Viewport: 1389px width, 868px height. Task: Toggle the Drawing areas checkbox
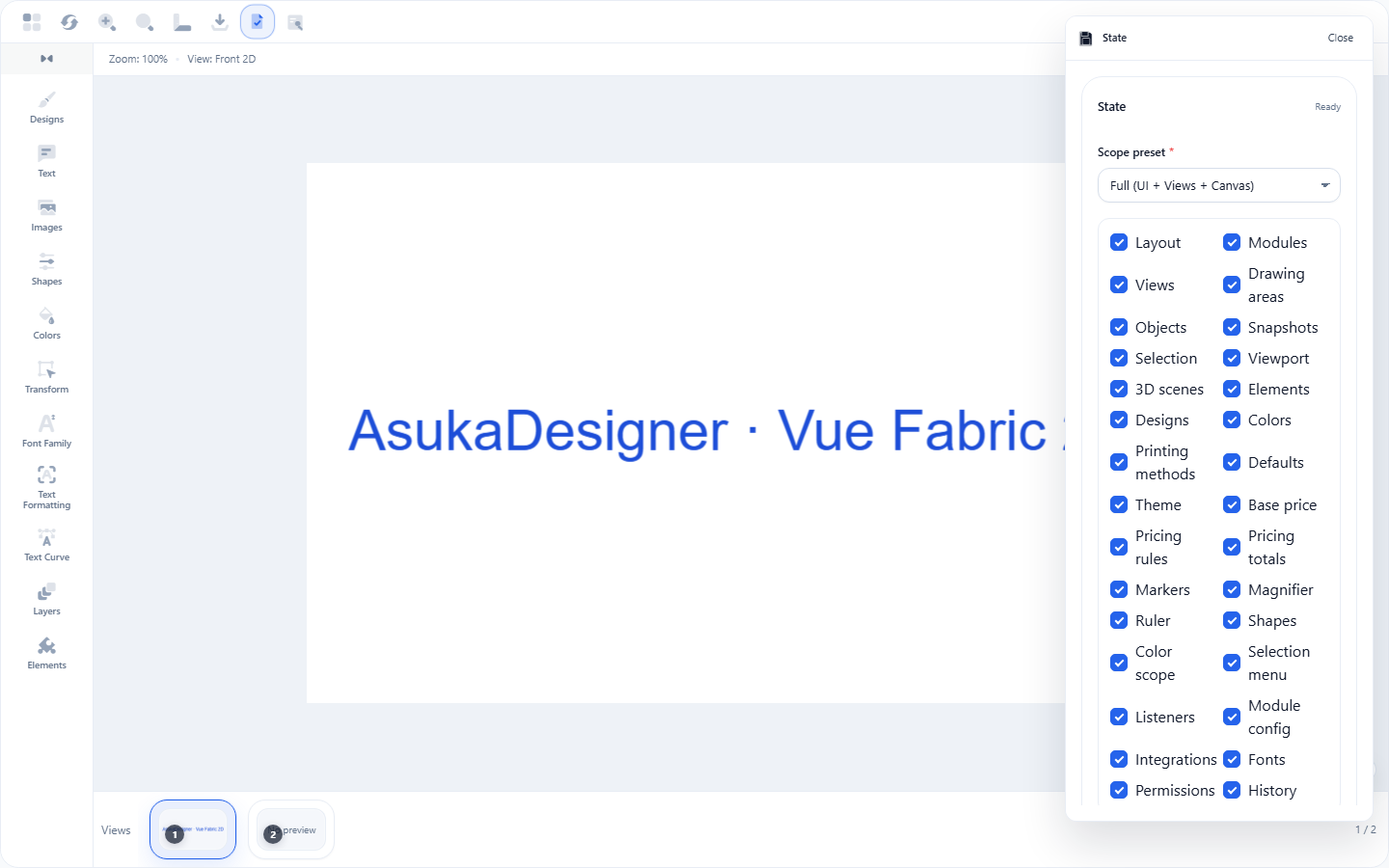[x=1232, y=285]
